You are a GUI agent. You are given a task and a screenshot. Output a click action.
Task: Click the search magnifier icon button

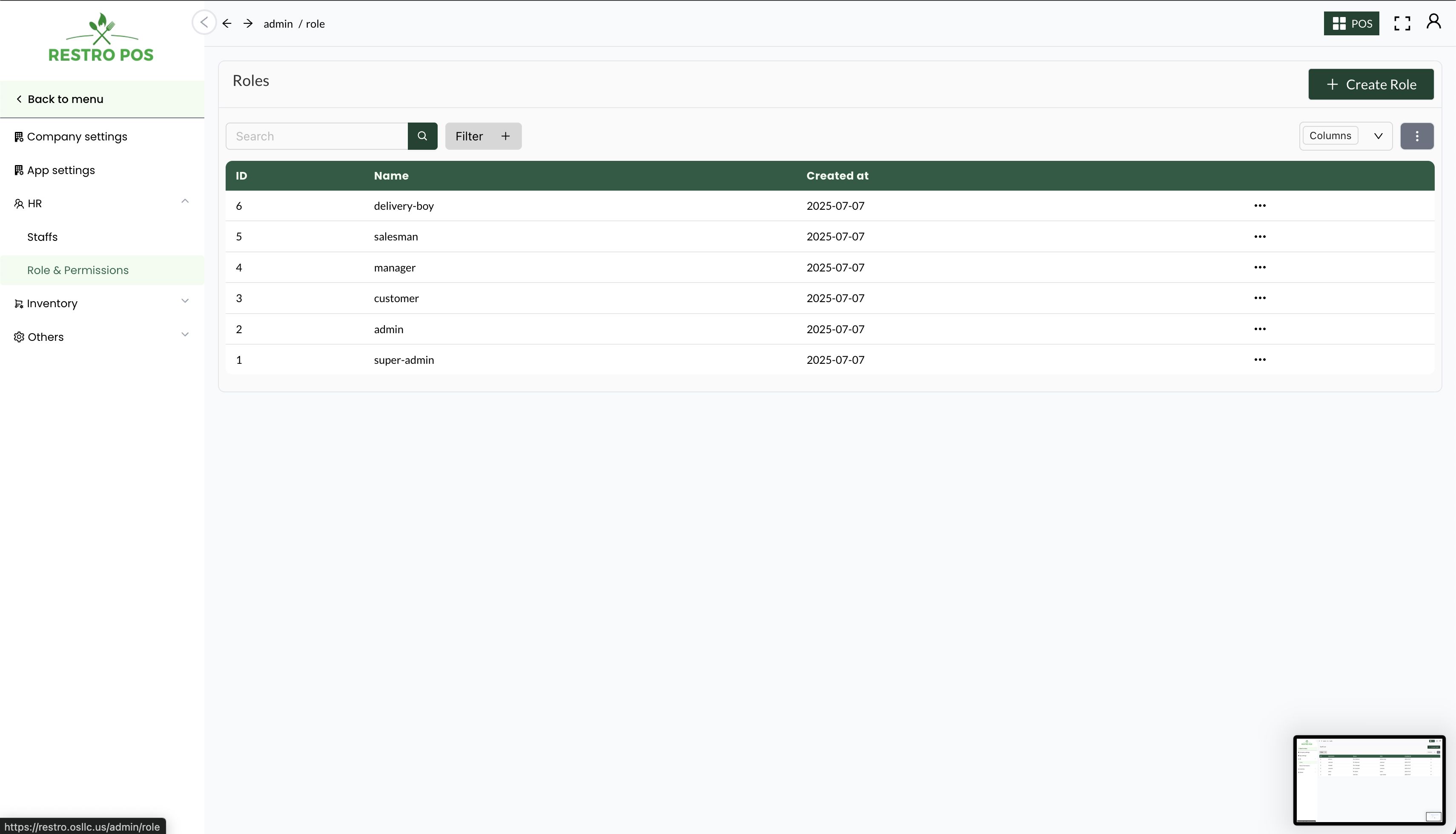[422, 136]
